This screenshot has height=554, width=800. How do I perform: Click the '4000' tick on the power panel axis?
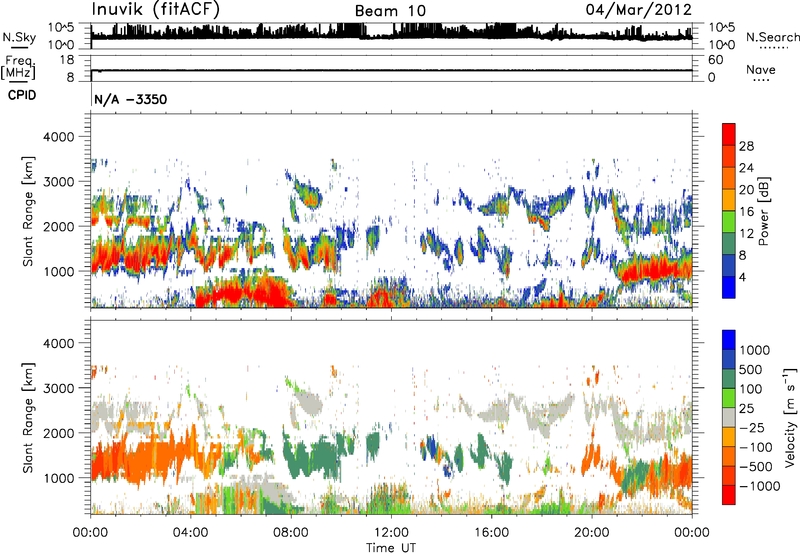click(58, 137)
